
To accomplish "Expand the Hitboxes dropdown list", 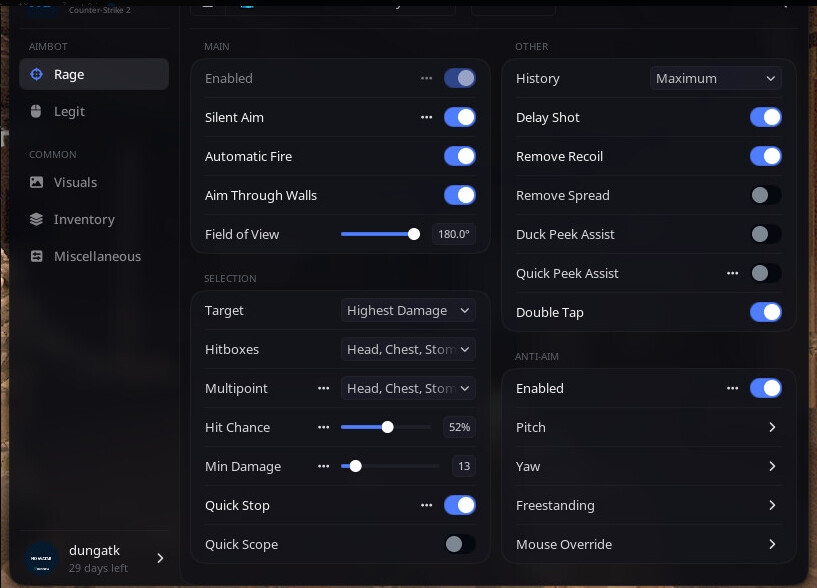I will pyautogui.click(x=408, y=349).
